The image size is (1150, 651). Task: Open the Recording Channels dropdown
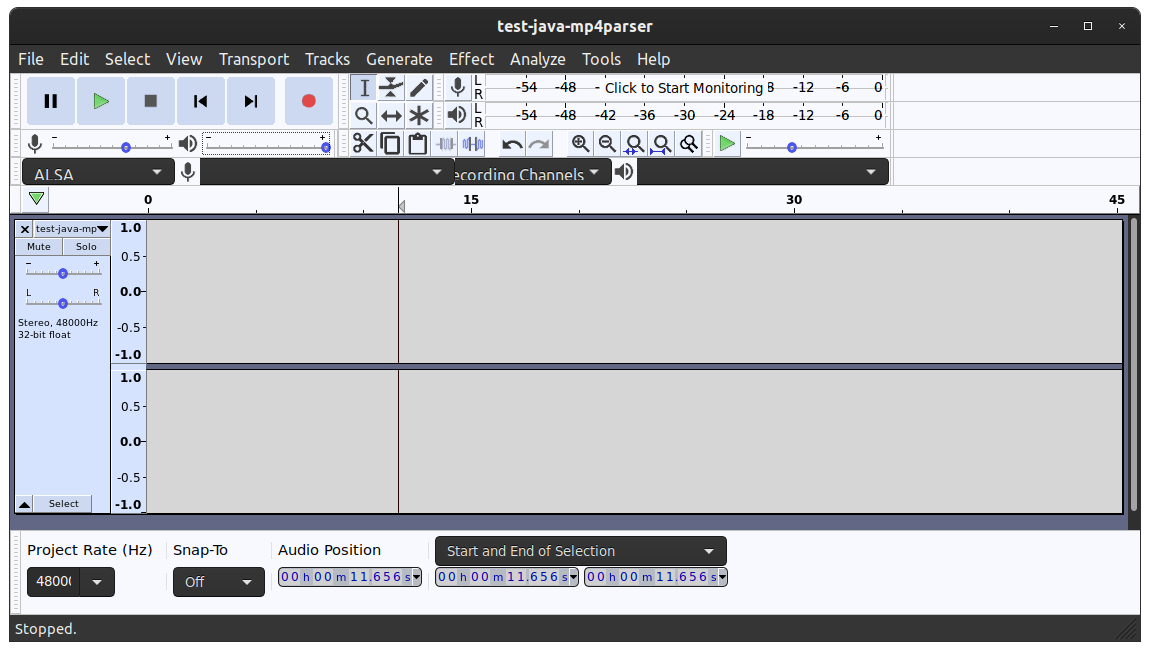[533, 173]
